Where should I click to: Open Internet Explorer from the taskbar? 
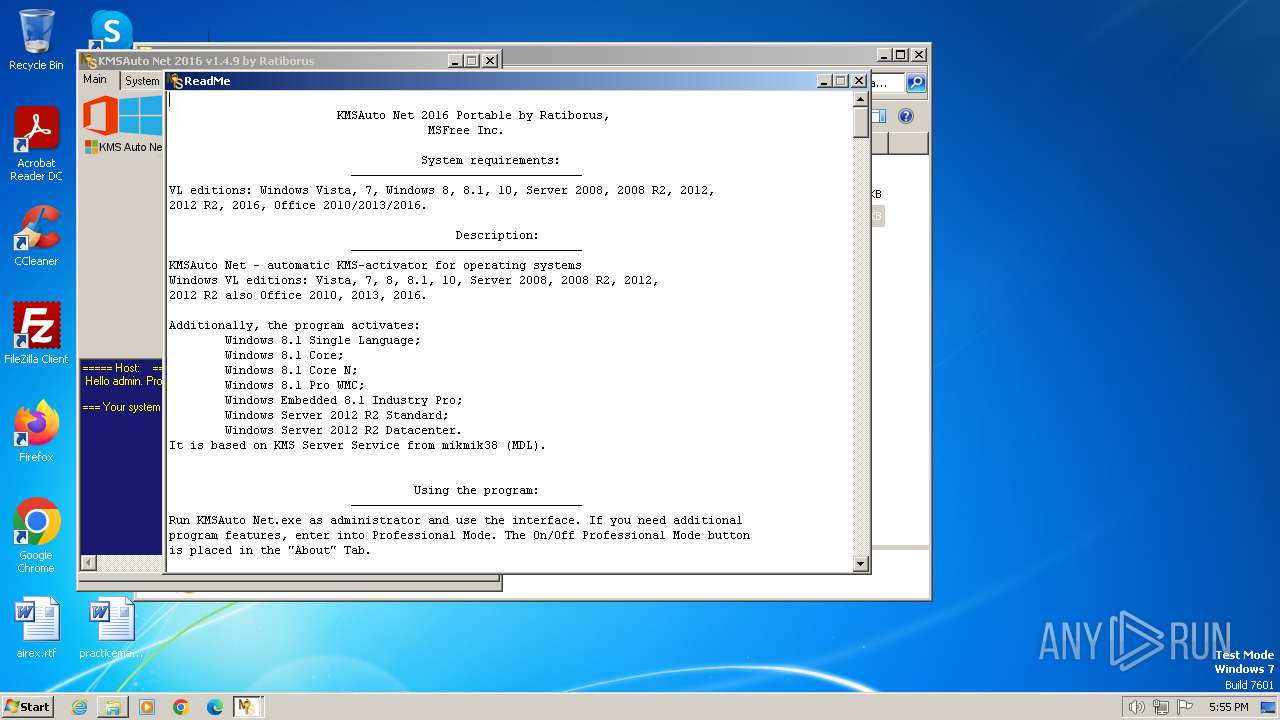(79, 707)
